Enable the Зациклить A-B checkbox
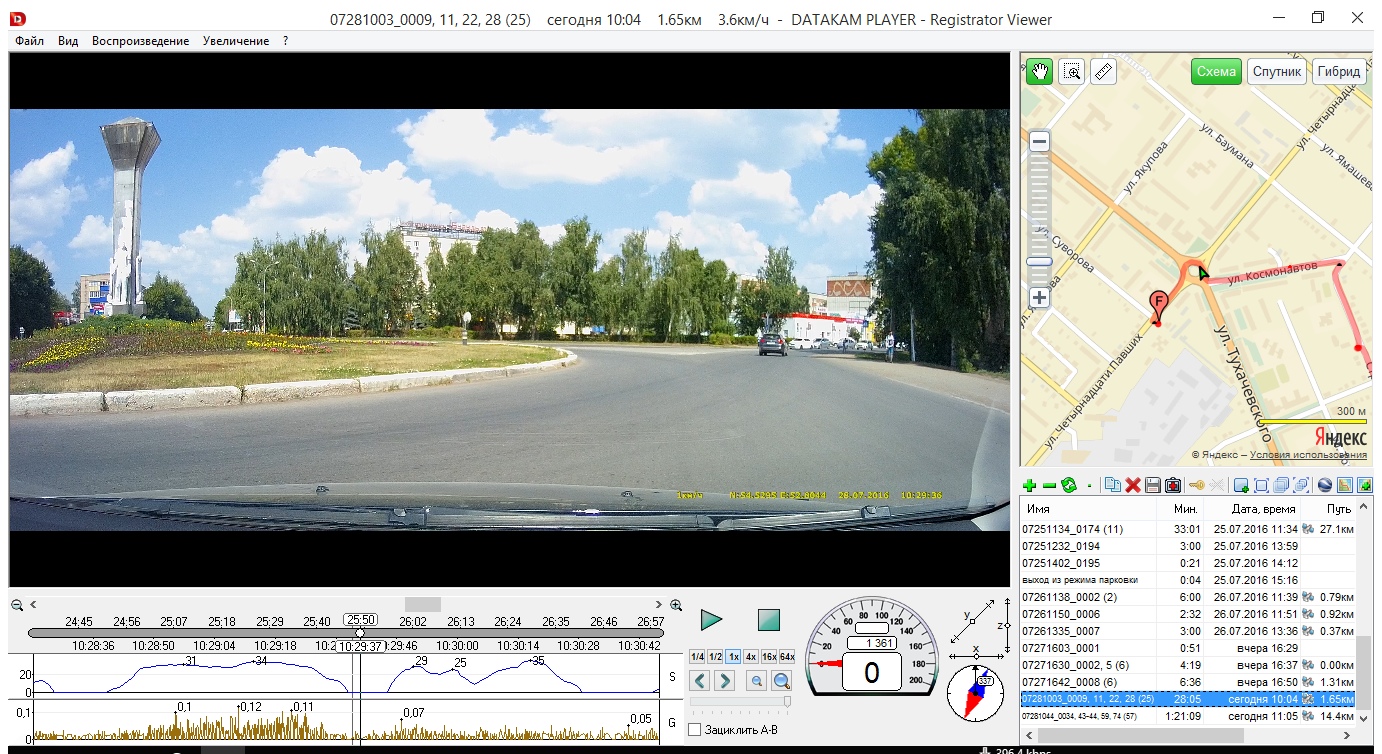Screen dimensions: 1382x754 (x=695, y=730)
